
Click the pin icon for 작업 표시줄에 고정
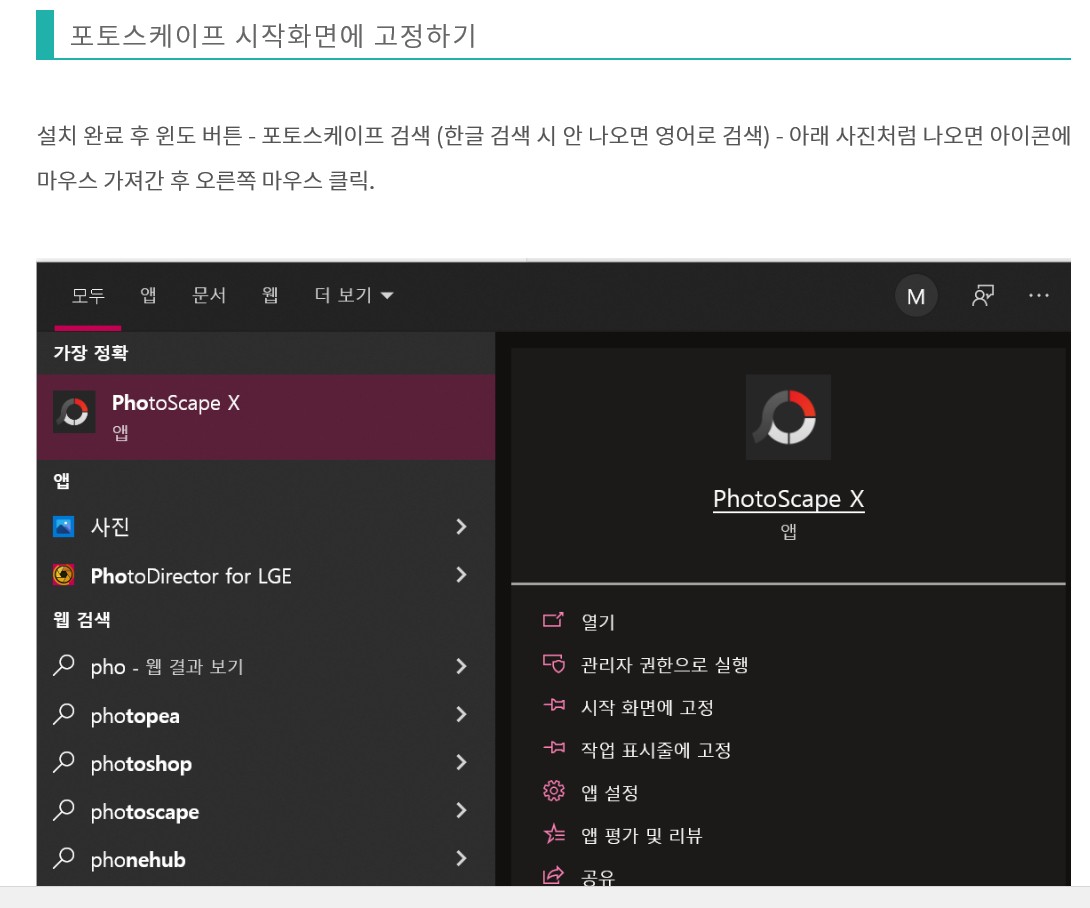(x=554, y=747)
